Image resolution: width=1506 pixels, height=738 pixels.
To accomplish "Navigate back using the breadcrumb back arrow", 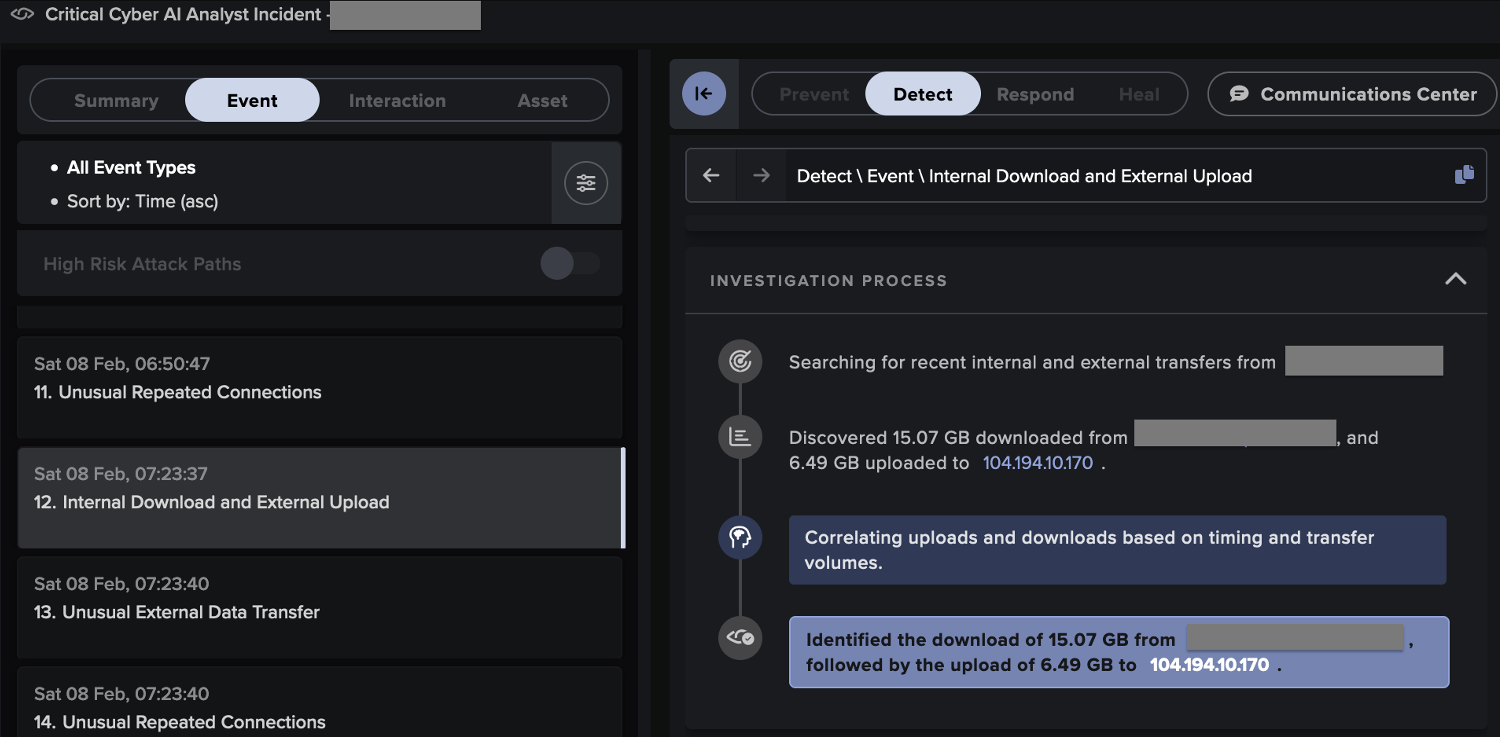I will point(711,175).
